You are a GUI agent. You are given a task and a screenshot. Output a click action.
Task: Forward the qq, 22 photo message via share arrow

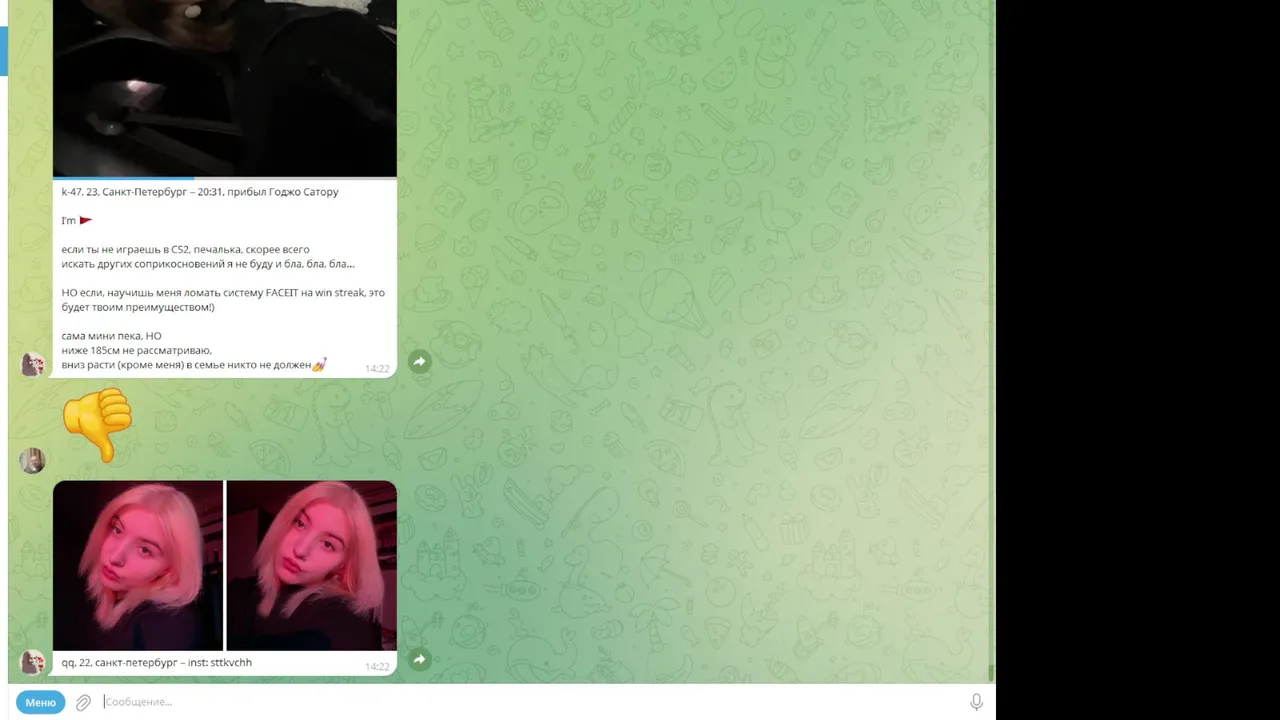click(x=419, y=659)
